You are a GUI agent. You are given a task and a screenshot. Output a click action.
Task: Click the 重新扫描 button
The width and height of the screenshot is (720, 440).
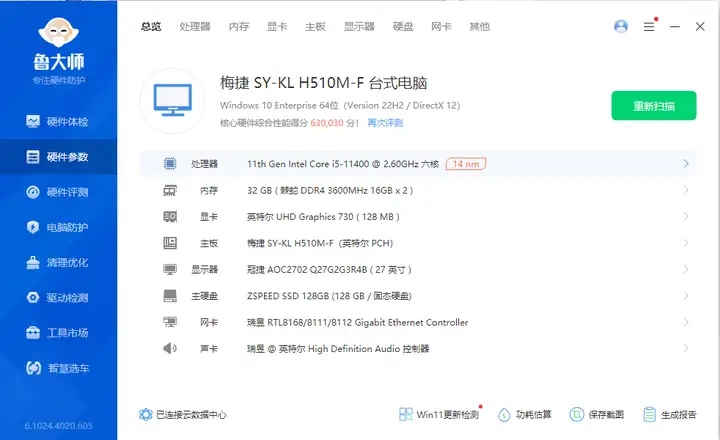click(x=653, y=106)
